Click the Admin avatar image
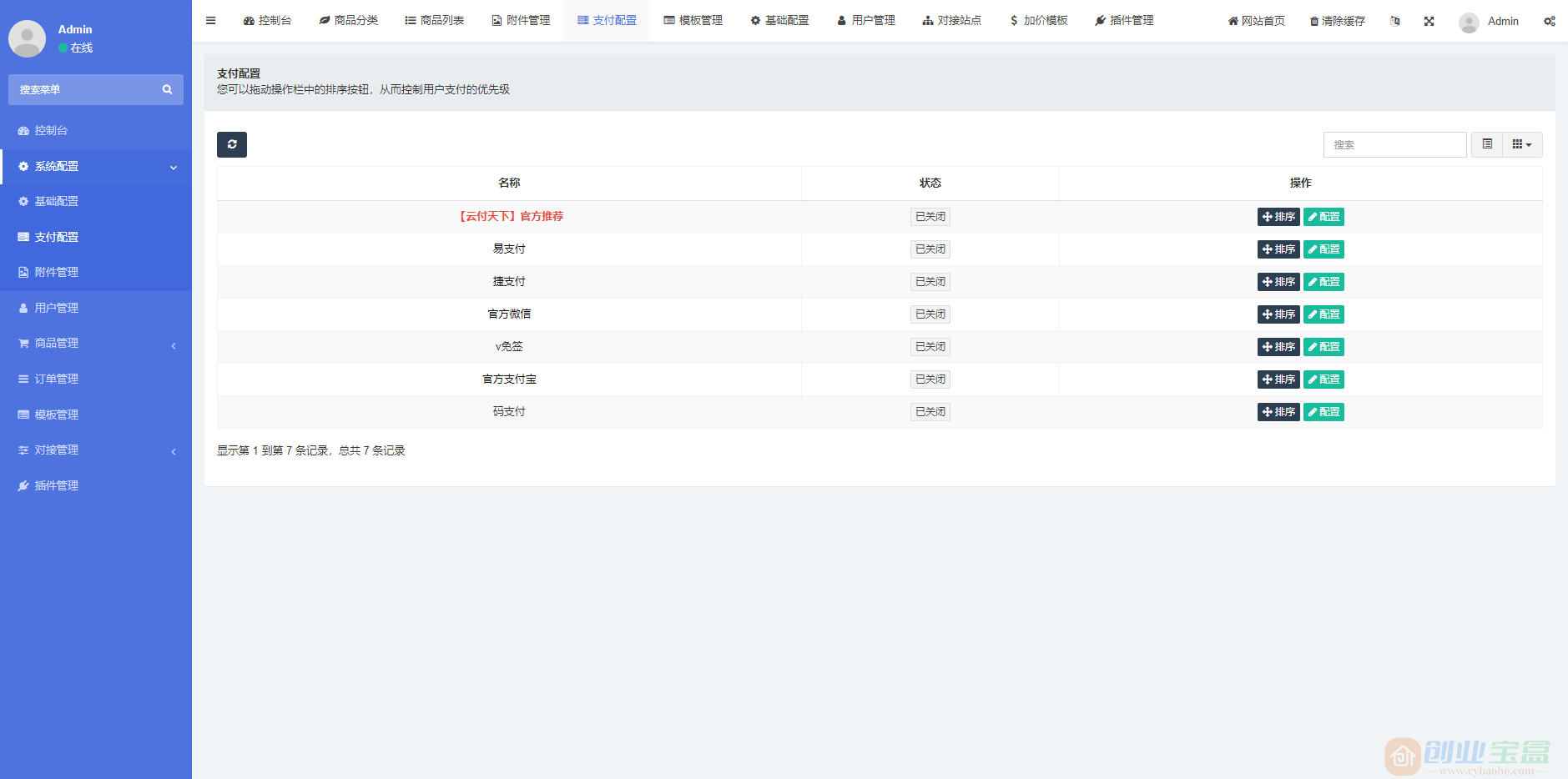Screen dimensions: 1568x779 [x=1468, y=22]
